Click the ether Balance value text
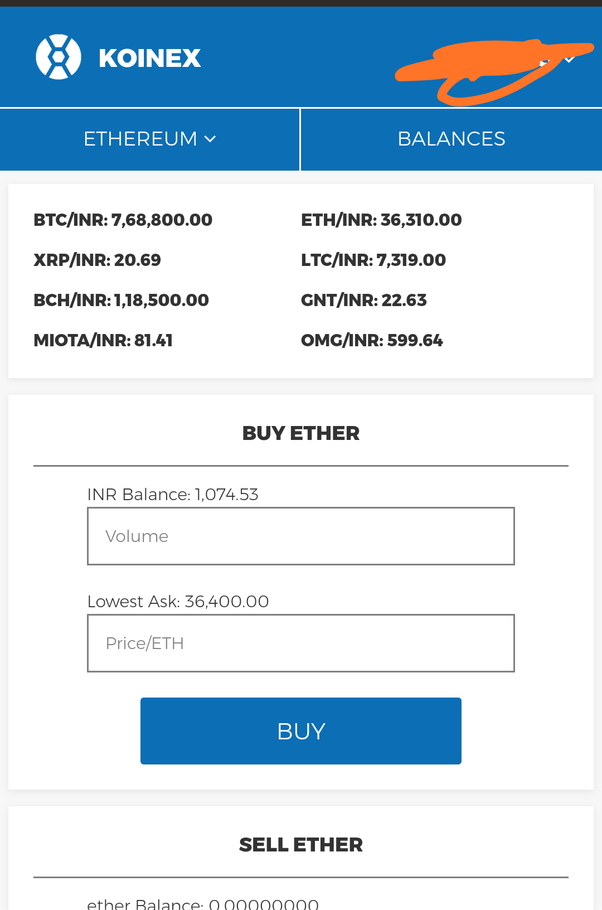 [203, 903]
